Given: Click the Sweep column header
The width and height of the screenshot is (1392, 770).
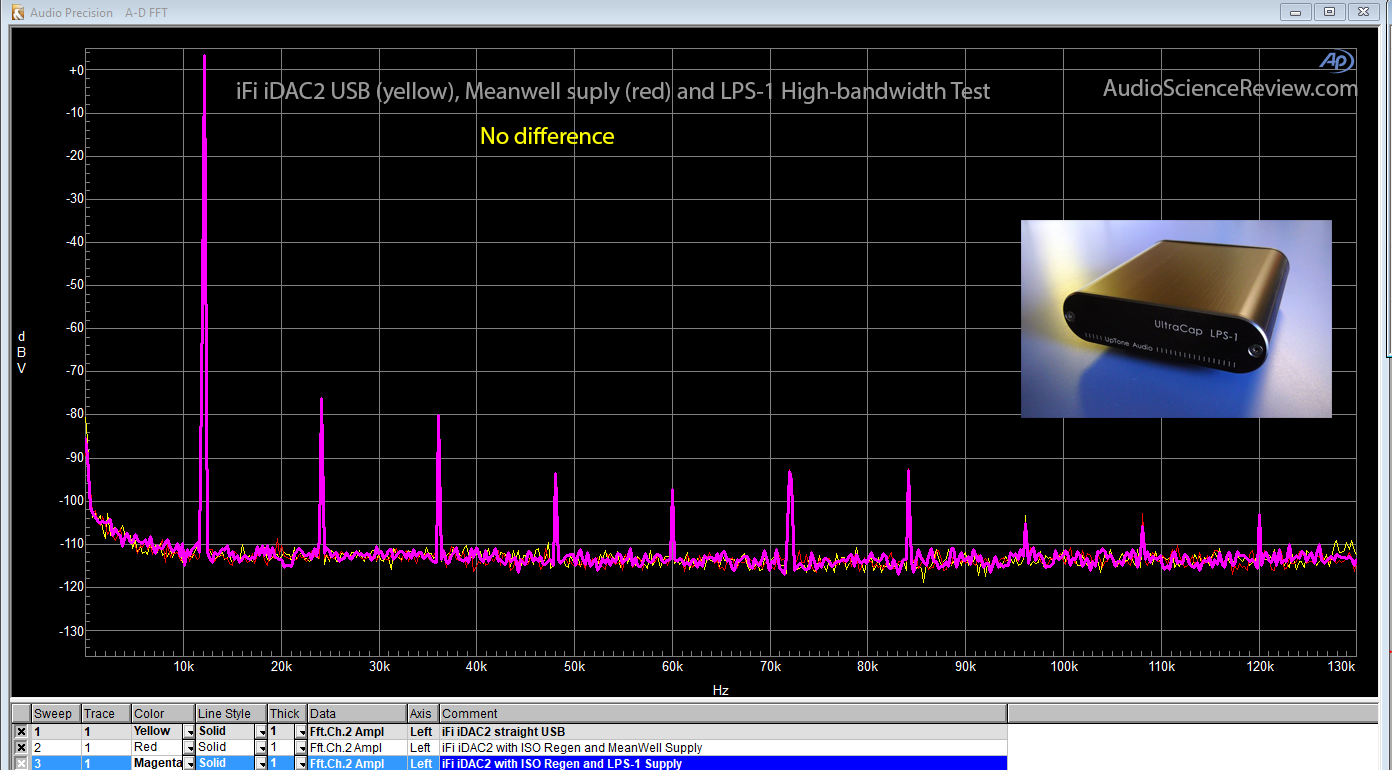Looking at the screenshot, I should point(55,714).
